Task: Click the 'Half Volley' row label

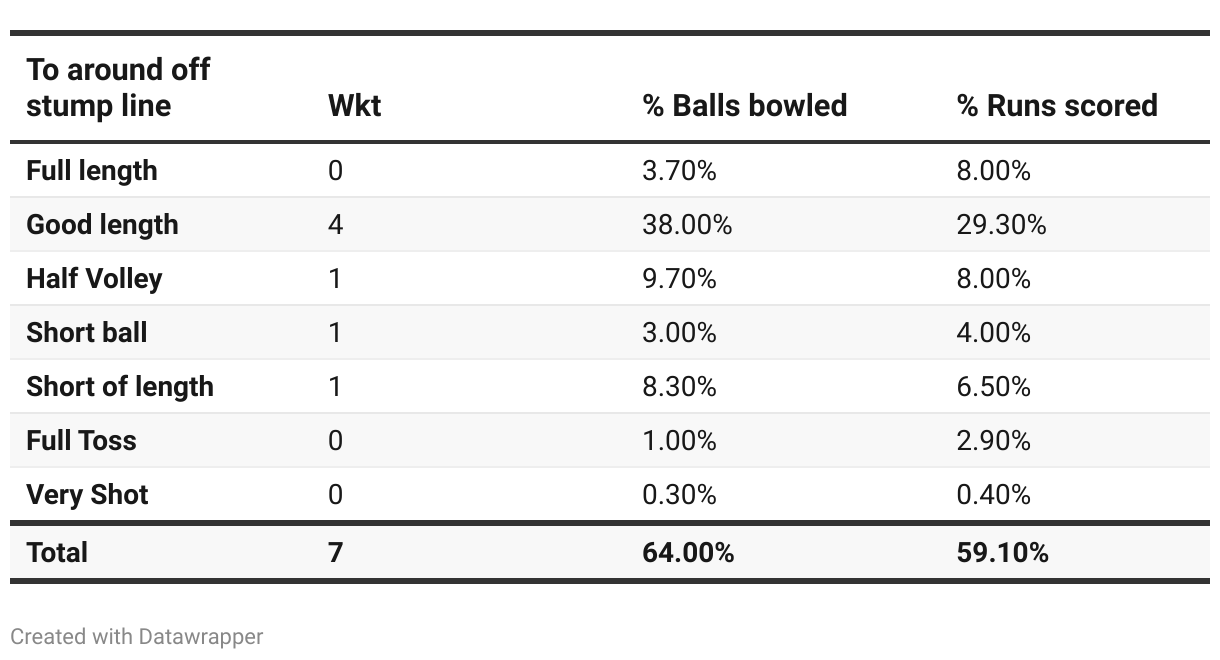Action: [x=94, y=278]
